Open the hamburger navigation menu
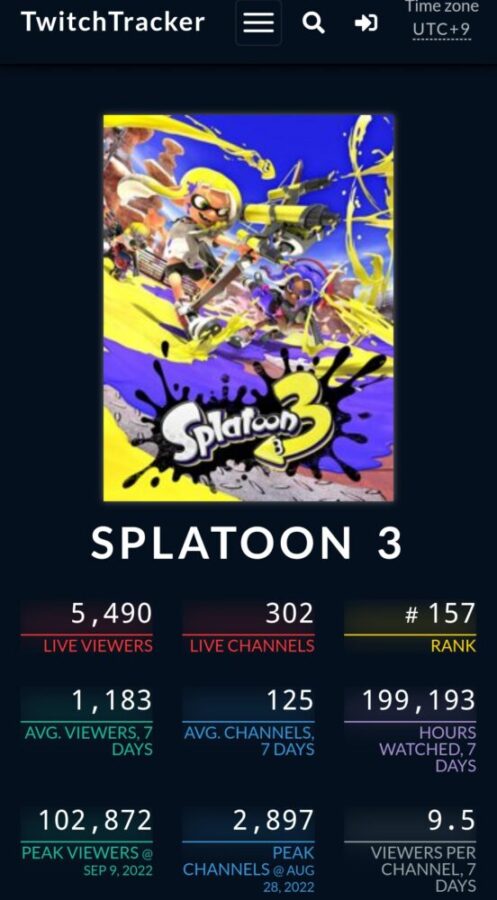This screenshot has height=900, width=497. point(258,23)
